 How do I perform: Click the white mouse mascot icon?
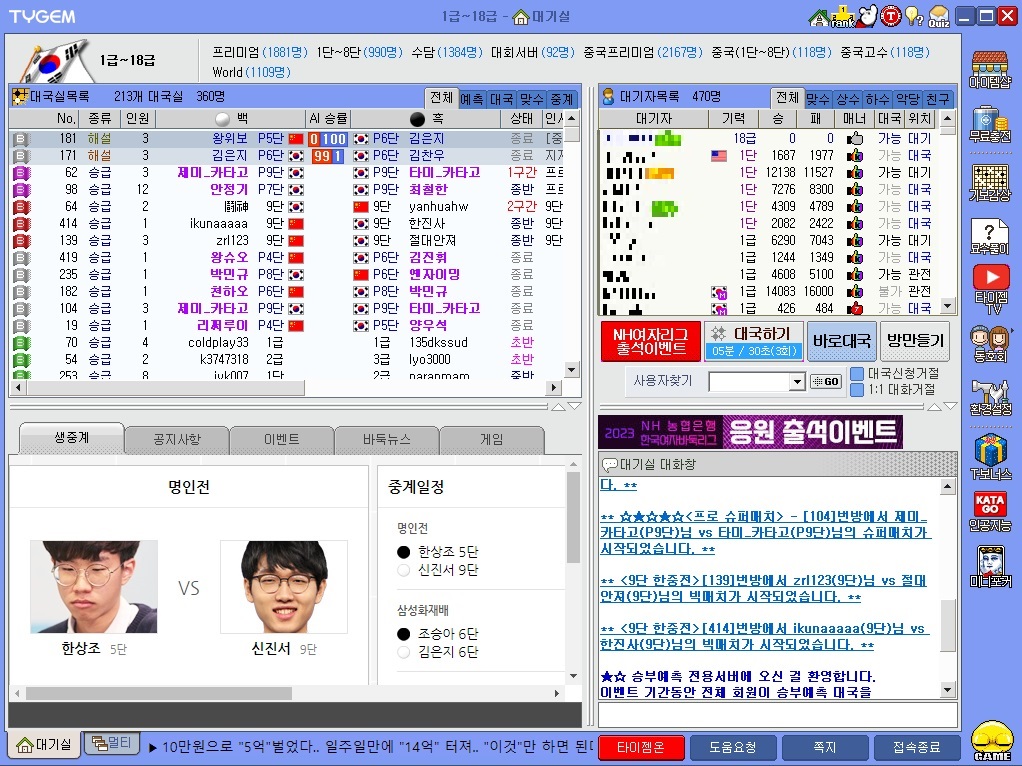(x=868, y=16)
